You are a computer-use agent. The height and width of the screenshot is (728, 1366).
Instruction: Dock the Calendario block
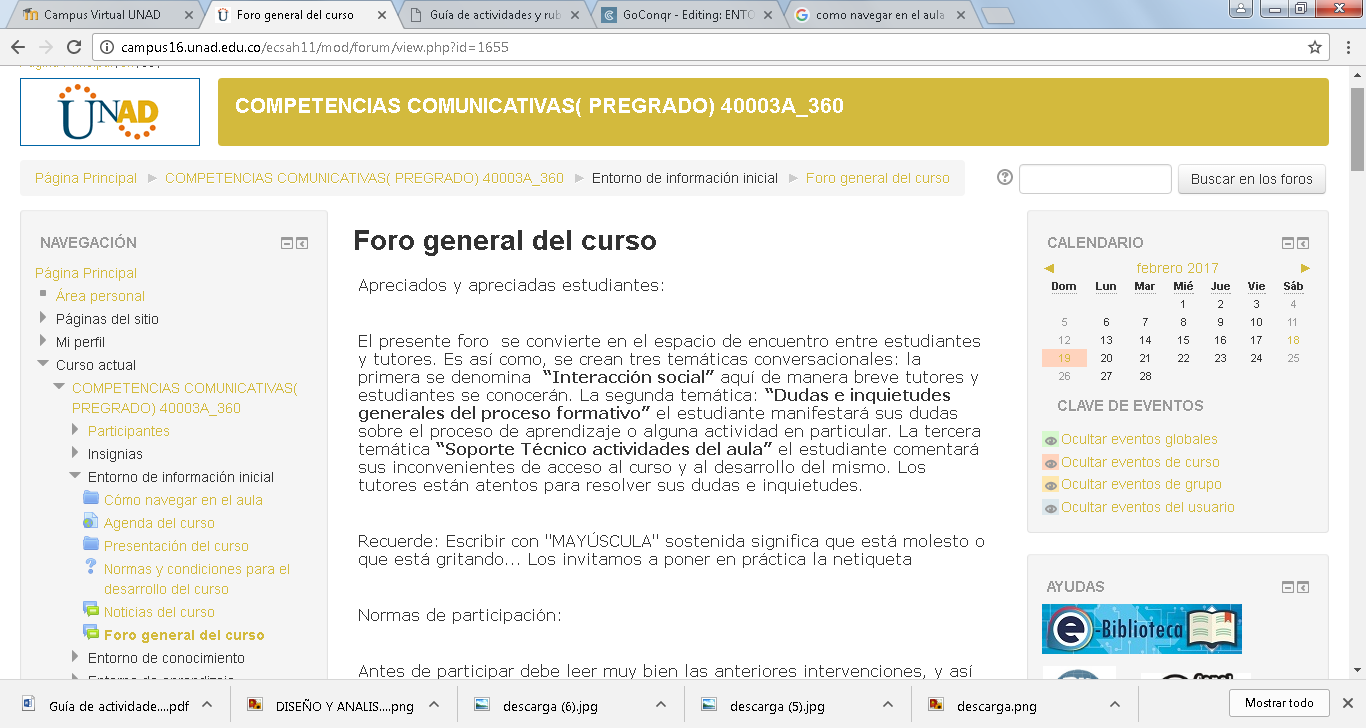coord(1303,243)
